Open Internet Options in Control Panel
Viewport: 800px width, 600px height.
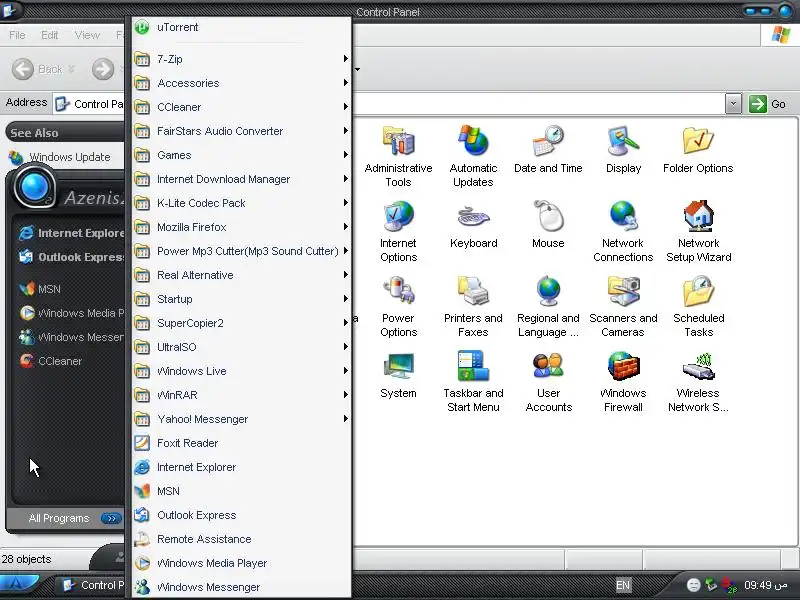pos(398,231)
